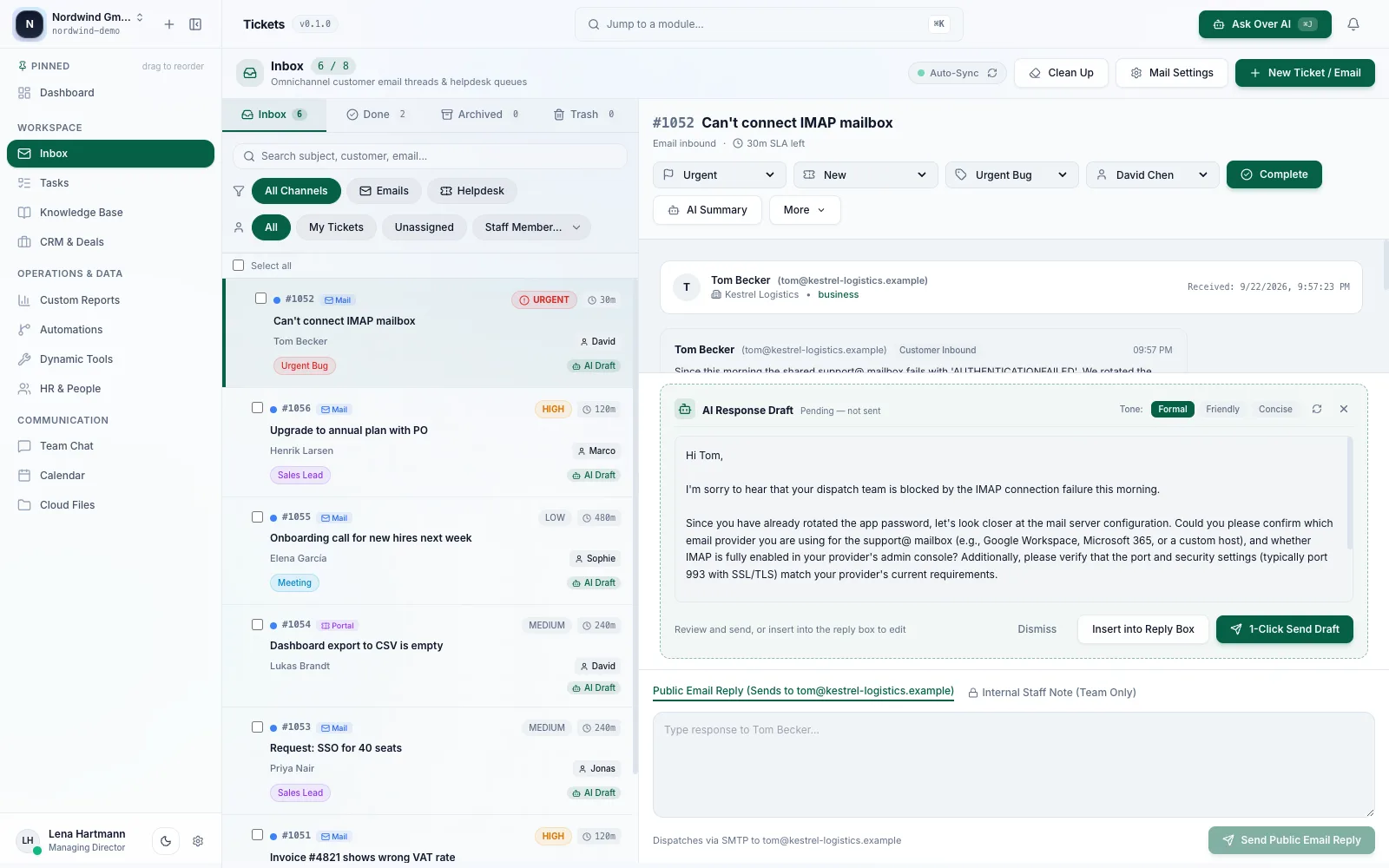The height and width of the screenshot is (868, 1389).
Task: Open Knowledge Base
Action: [111, 213]
